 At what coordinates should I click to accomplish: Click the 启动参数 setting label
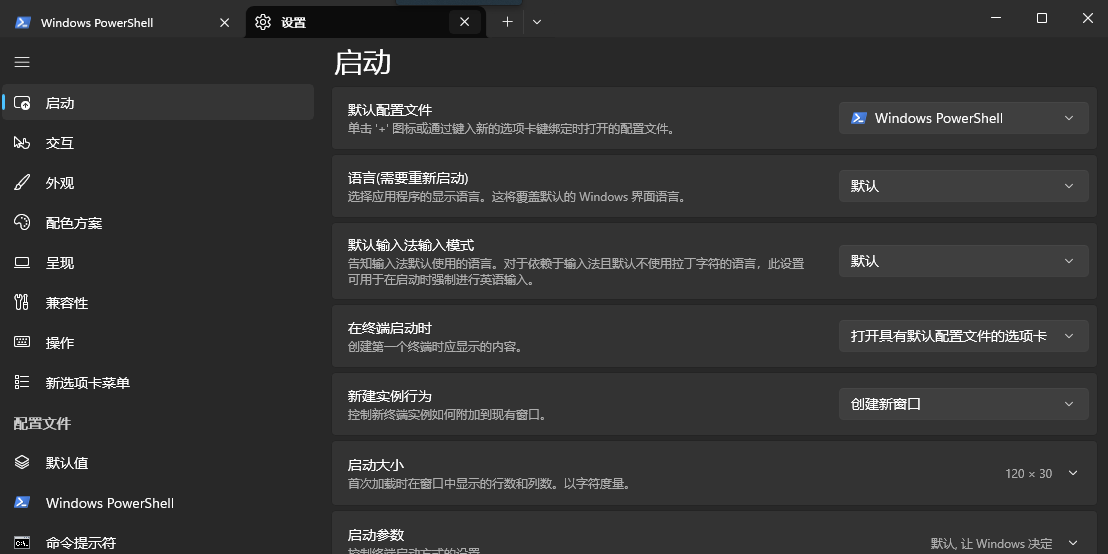click(376, 535)
